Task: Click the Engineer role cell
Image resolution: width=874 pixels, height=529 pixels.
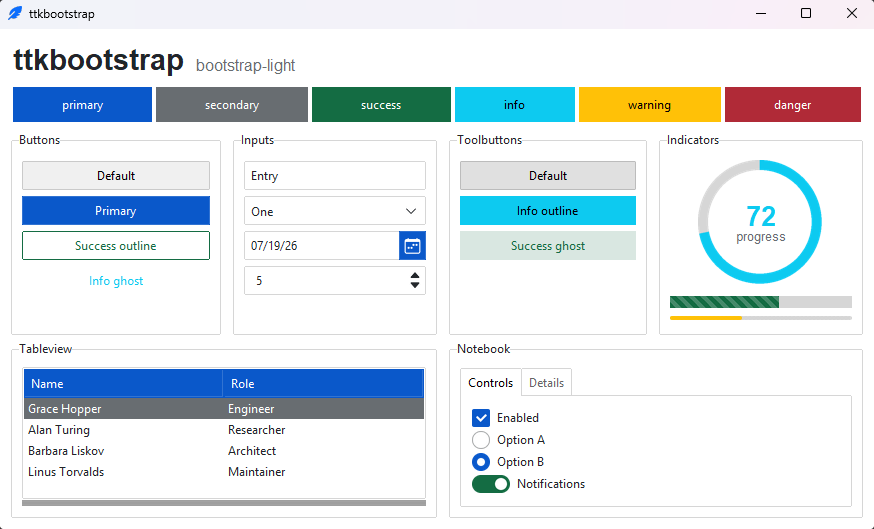Action: (251, 409)
